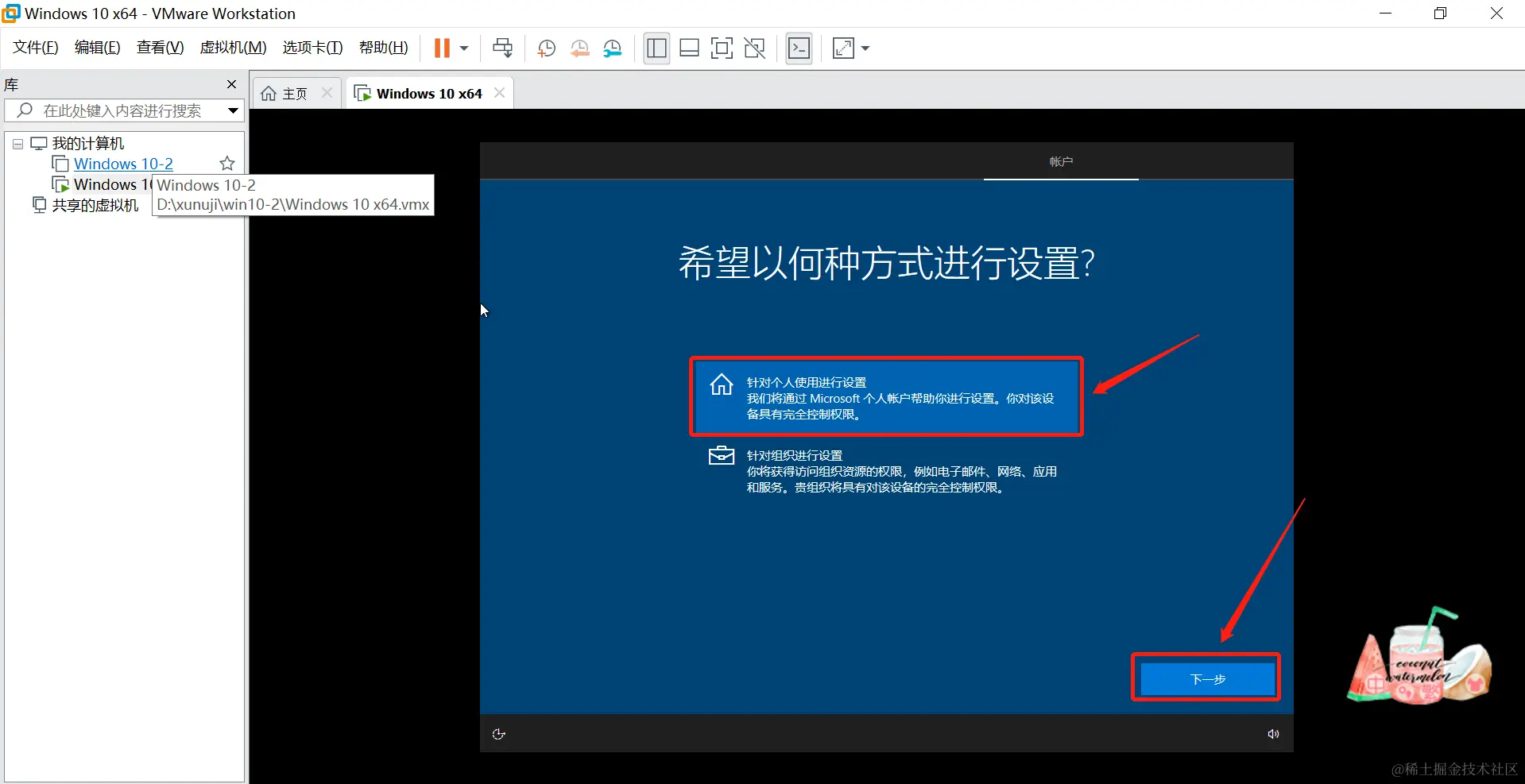Click the 帐户 step header
Viewport: 1525px width, 784px height.
(x=1061, y=161)
